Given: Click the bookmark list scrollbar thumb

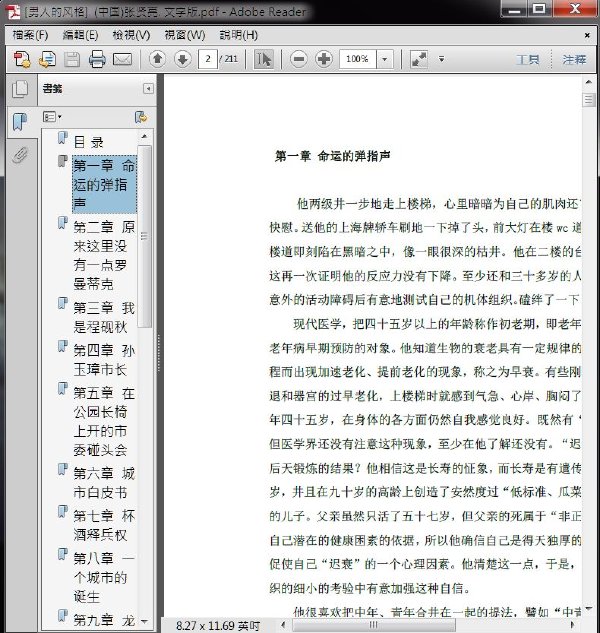Looking at the screenshot, I should click(144, 236).
